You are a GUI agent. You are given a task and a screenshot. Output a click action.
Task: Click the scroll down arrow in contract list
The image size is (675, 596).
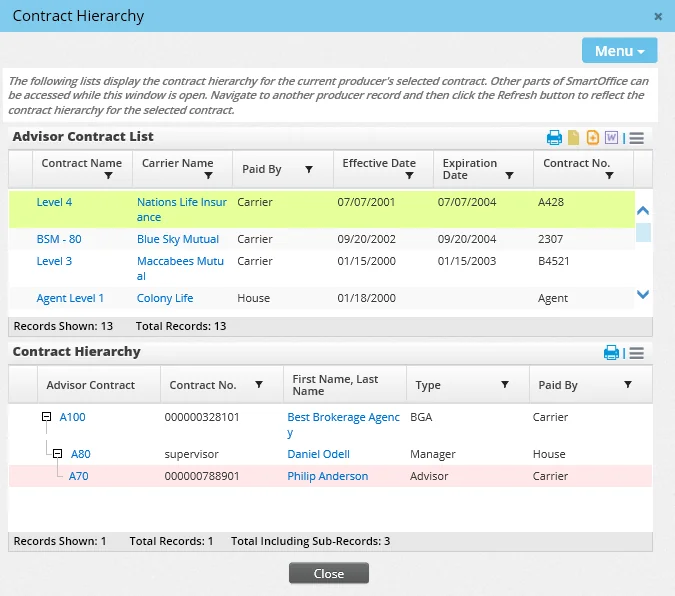point(643,294)
